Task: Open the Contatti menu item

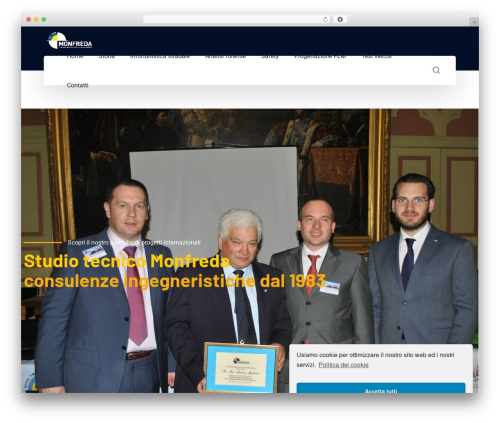Action: click(77, 85)
